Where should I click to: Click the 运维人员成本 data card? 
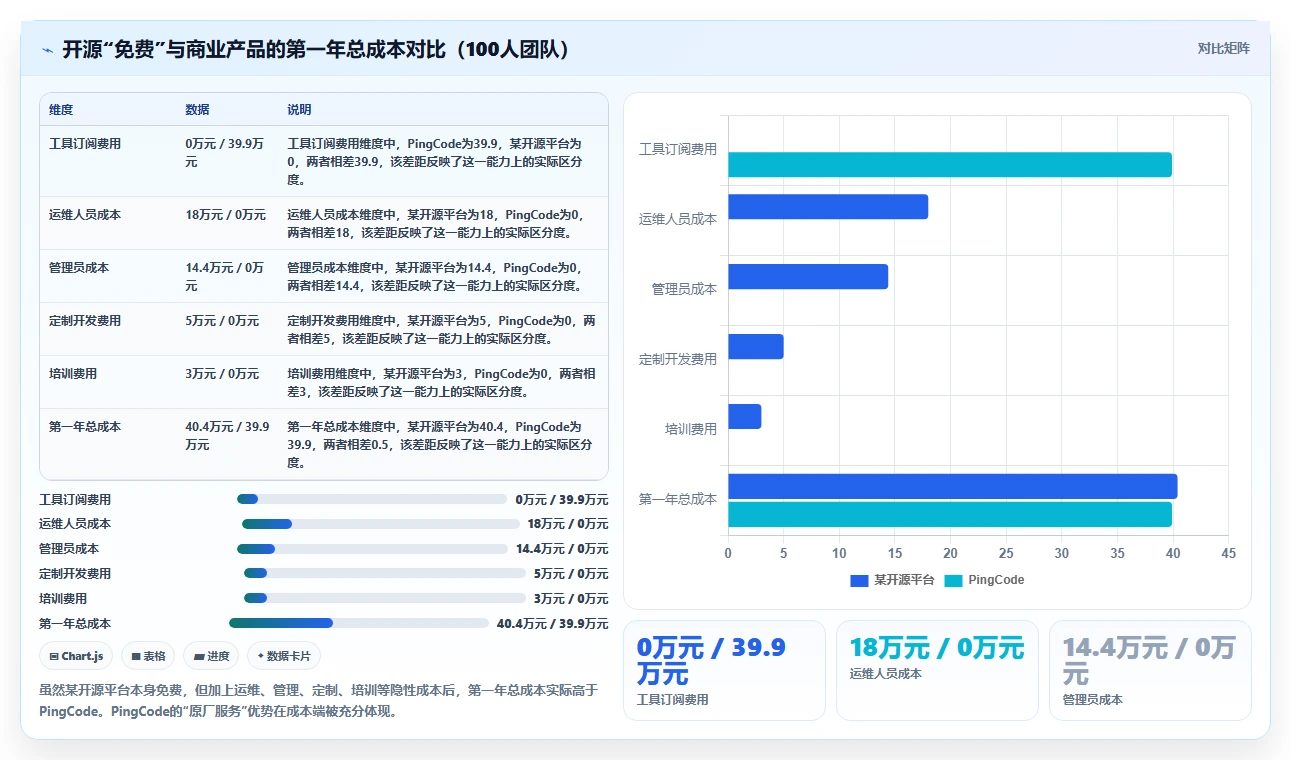point(937,670)
